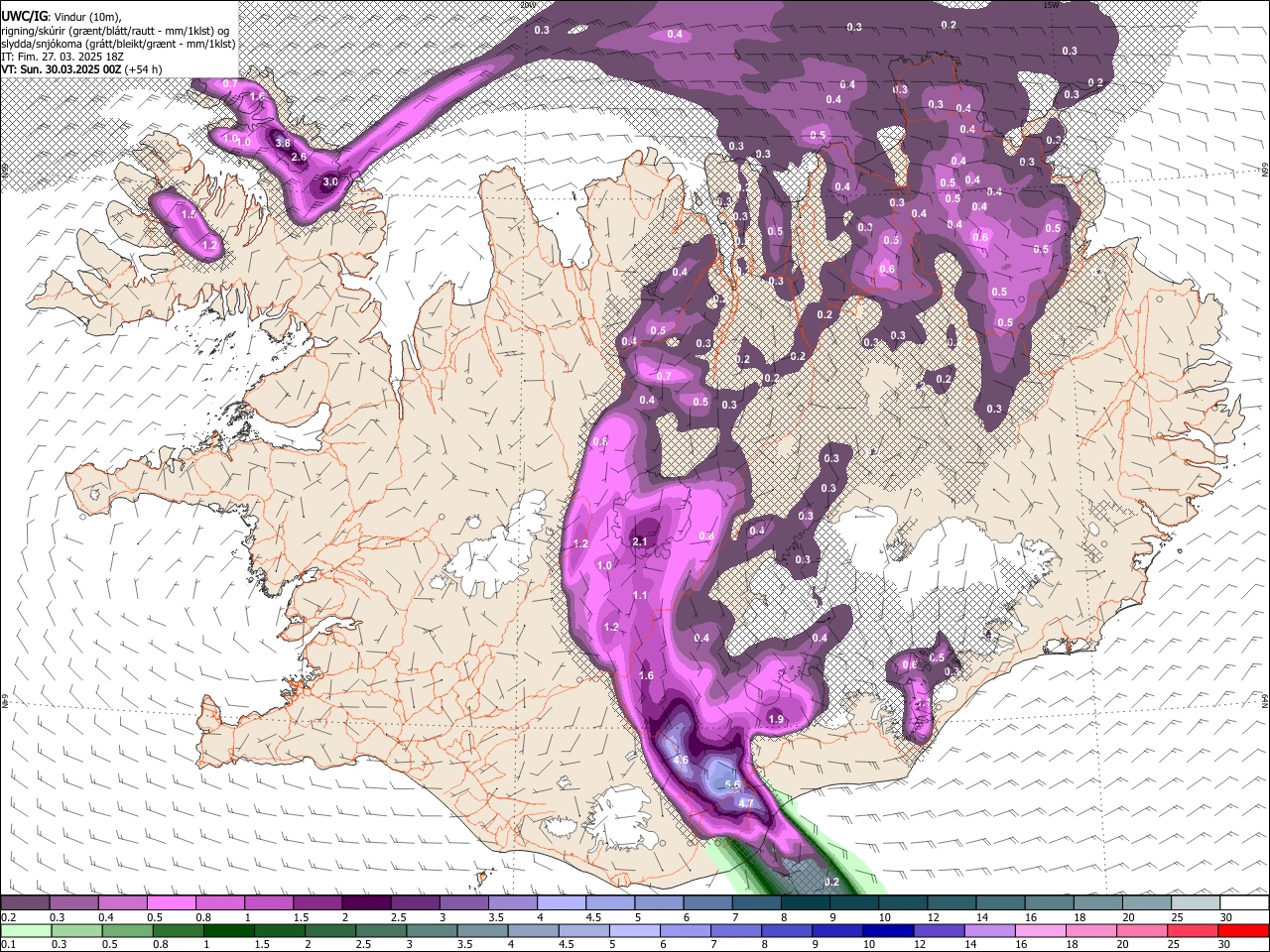Select the lower legend violet 12 swatch
The height and width of the screenshot is (952, 1270).
coord(940,930)
